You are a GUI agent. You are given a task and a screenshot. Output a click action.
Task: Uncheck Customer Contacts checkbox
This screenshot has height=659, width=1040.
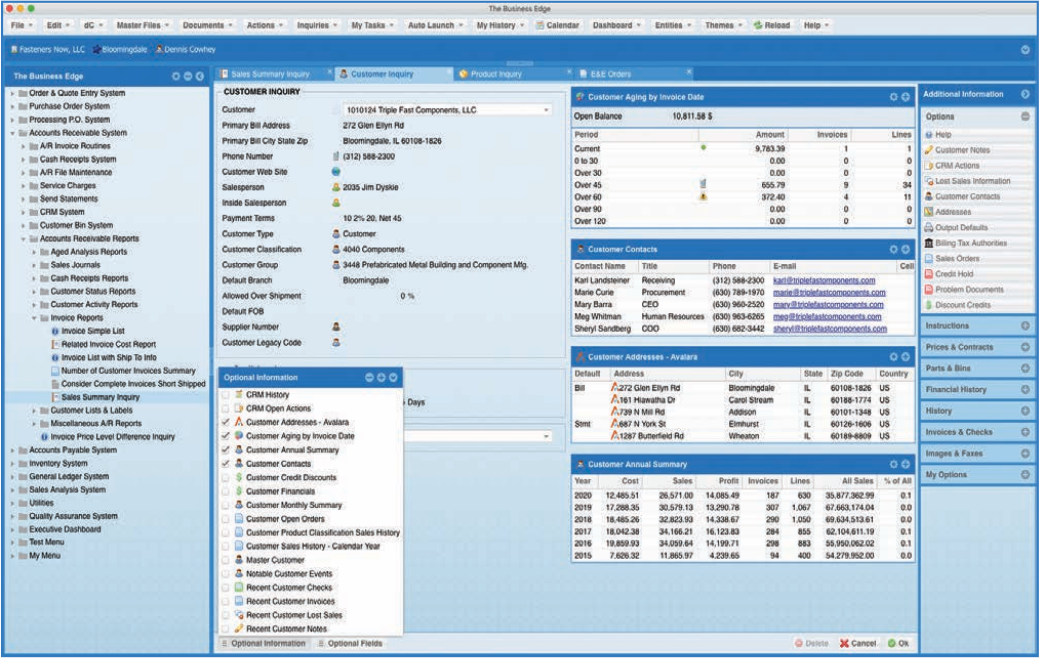point(226,464)
